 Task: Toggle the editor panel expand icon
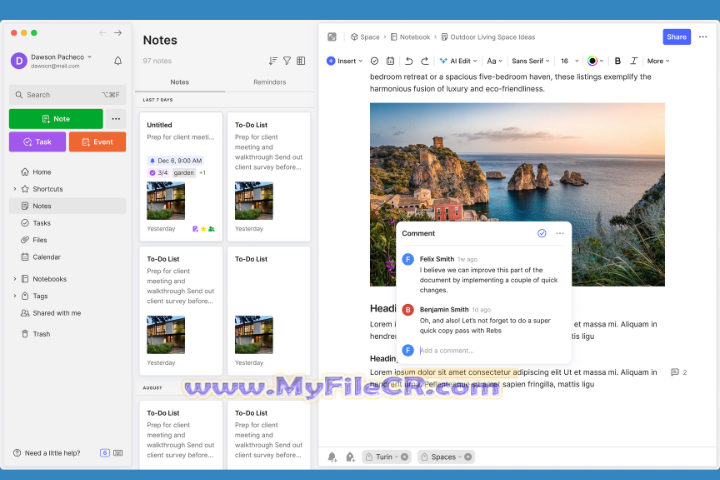click(332, 37)
